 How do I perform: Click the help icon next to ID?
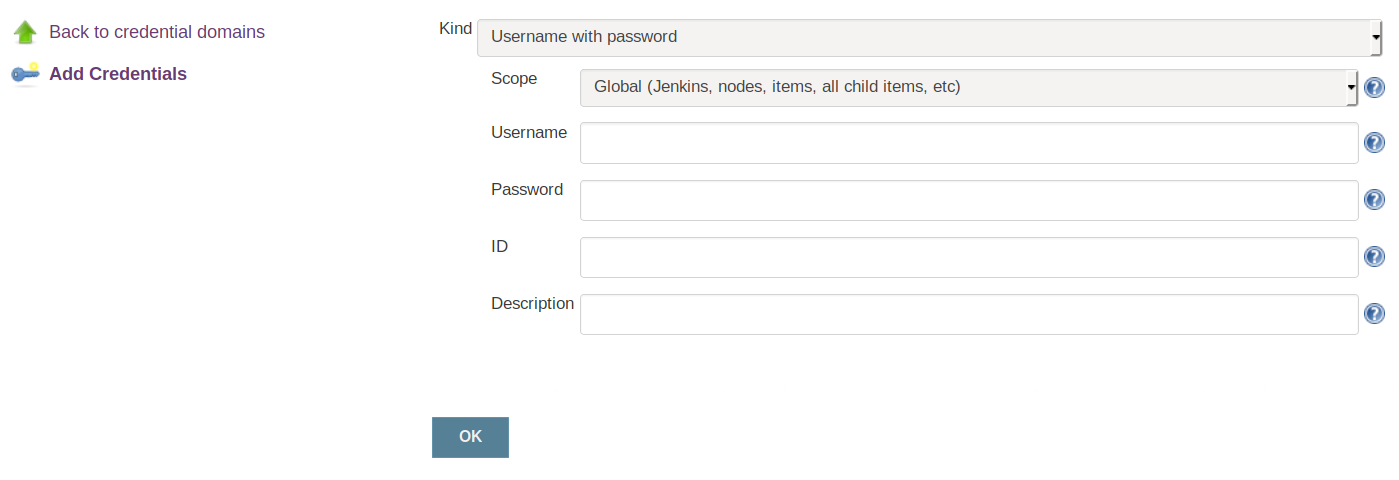click(1375, 257)
